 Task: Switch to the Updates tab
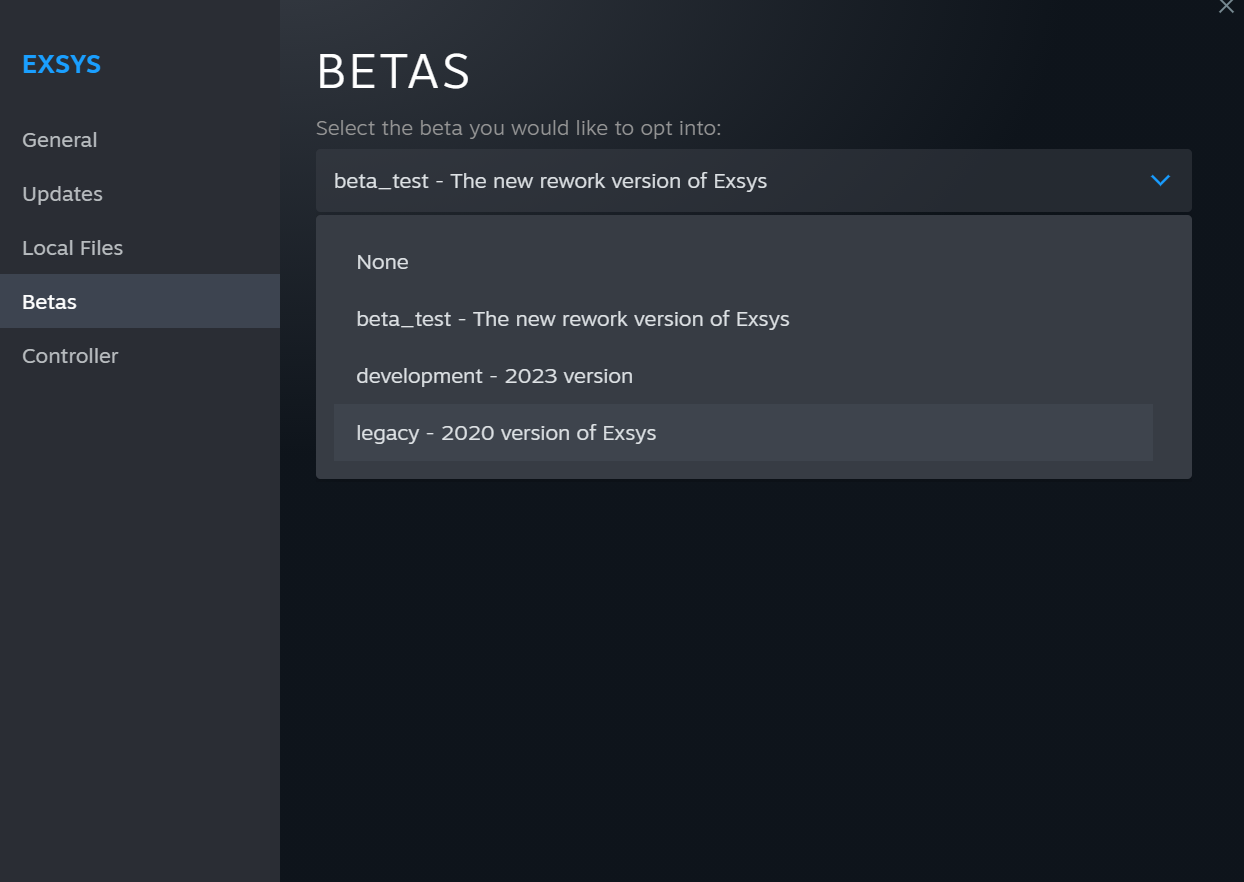pos(140,194)
